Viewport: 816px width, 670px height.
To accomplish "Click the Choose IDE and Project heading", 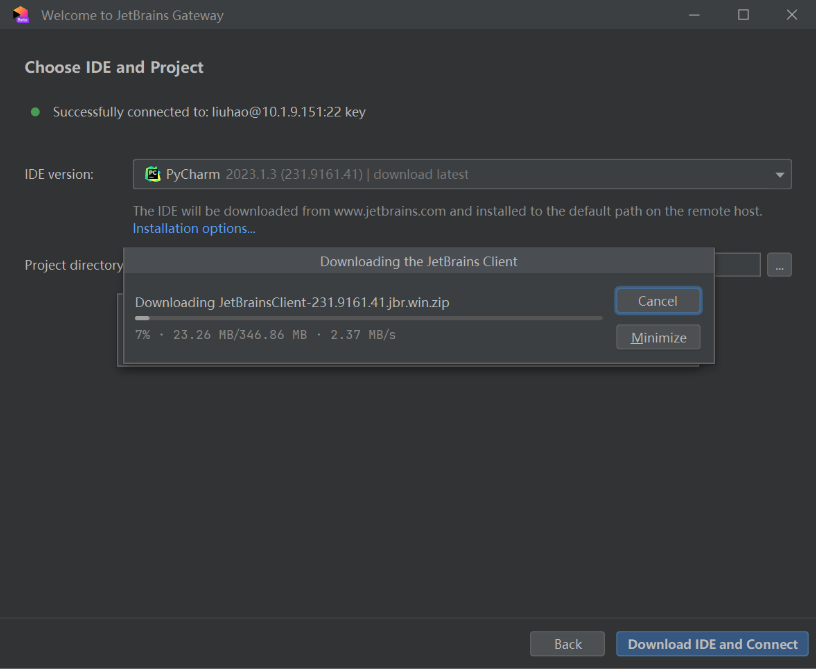I will tap(114, 67).
